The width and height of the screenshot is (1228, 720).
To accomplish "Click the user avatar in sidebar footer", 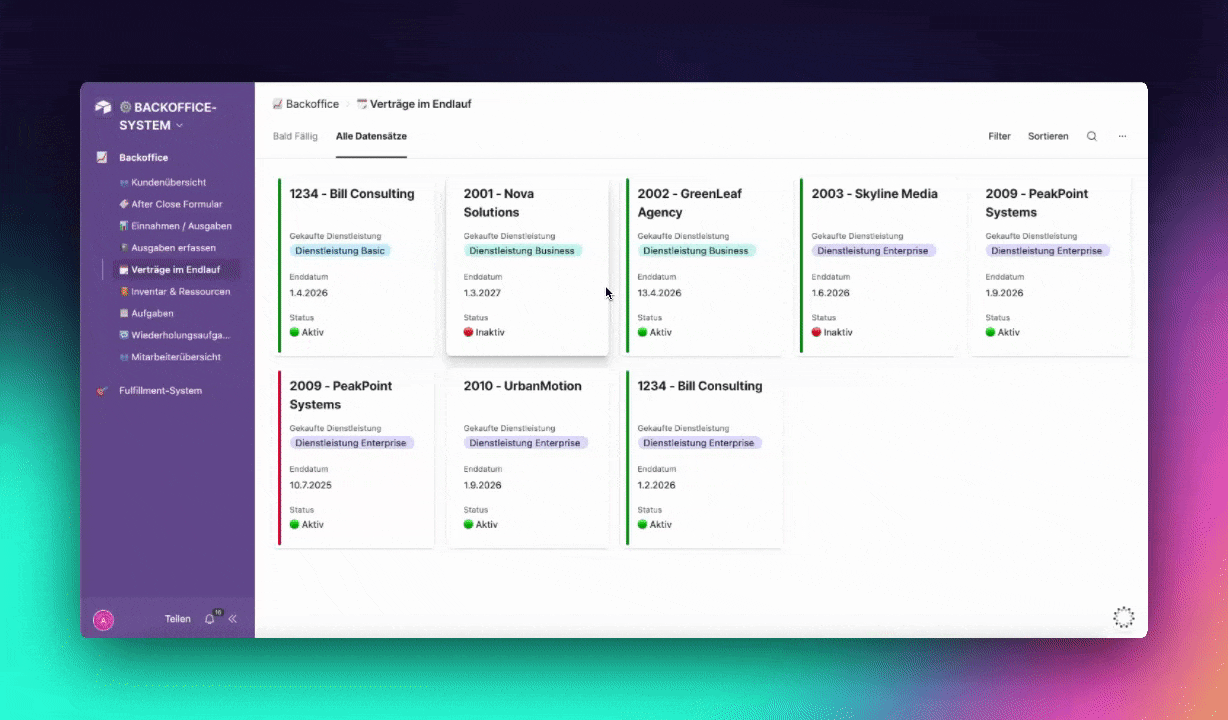I will click(x=103, y=620).
